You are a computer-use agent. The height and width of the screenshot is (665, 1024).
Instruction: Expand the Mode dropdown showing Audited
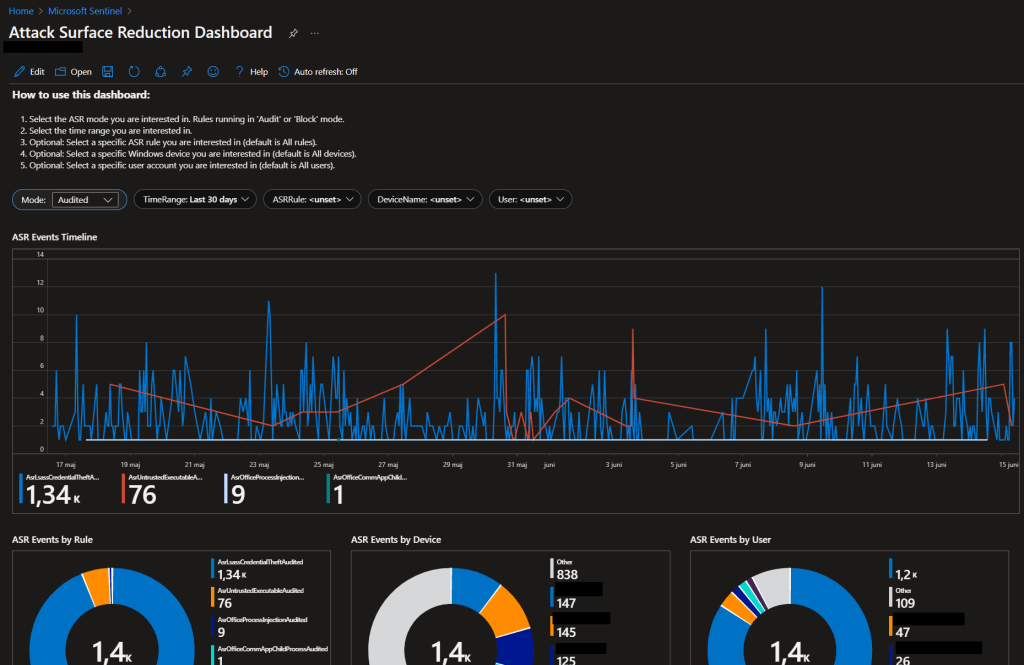[x=87, y=200]
